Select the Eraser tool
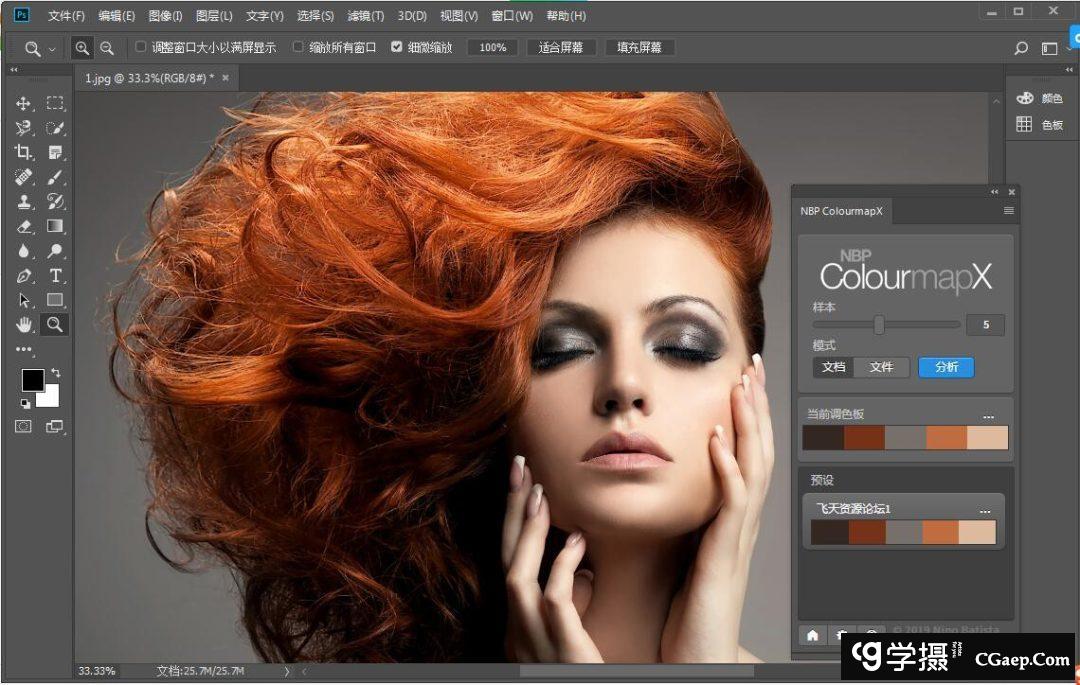The image size is (1080, 685). coord(24,226)
